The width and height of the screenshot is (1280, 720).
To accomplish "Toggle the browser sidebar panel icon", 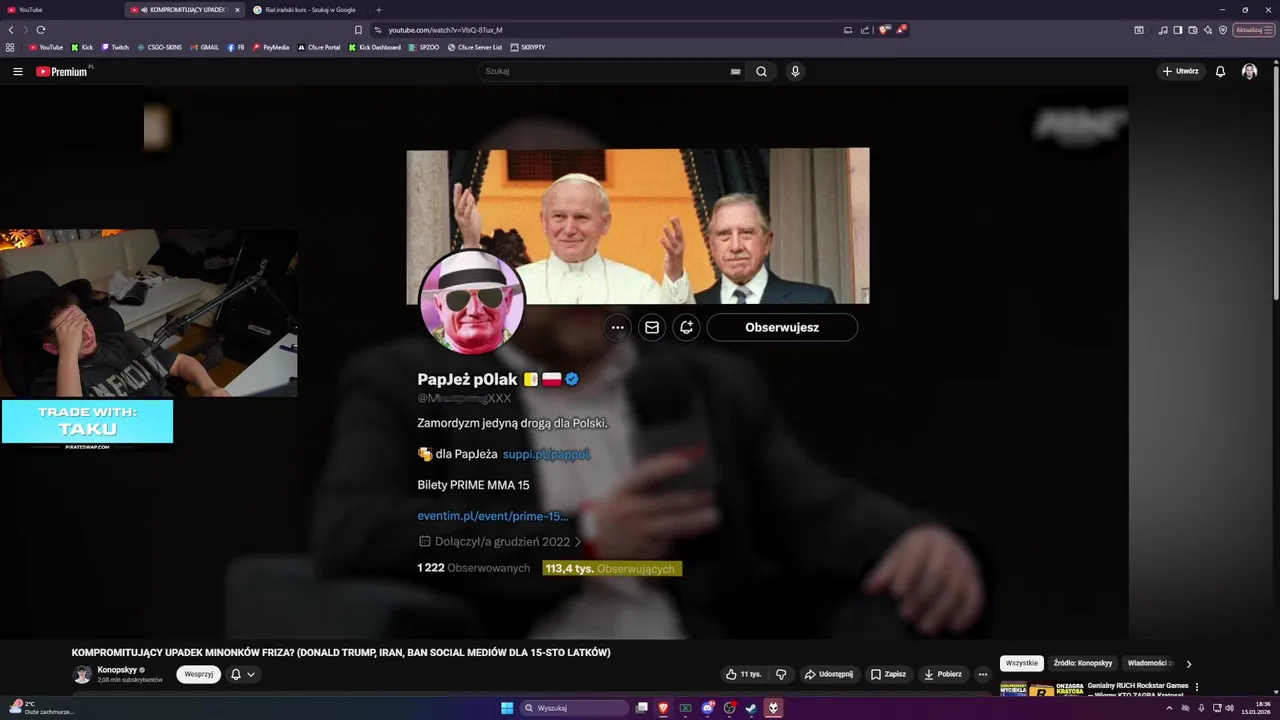I will pyautogui.click(x=1178, y=30).
